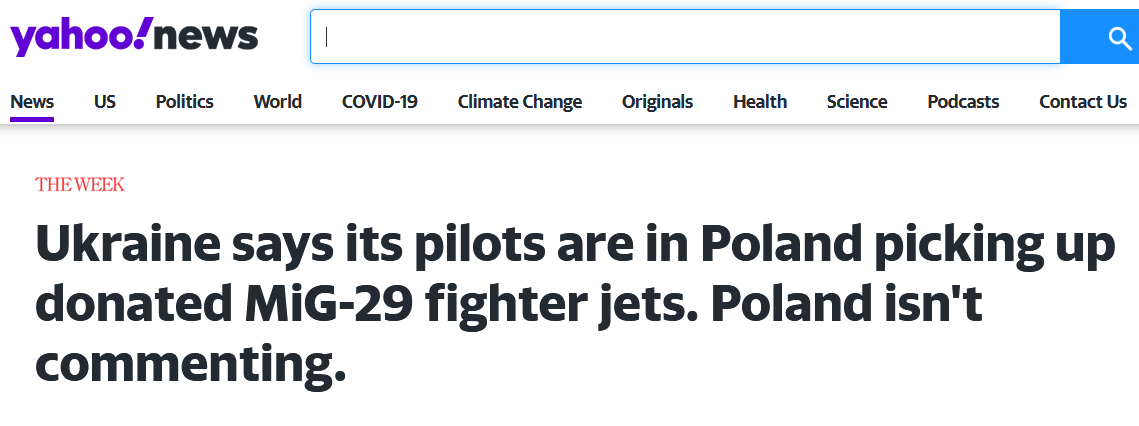Open COVID-19 news section

point(380,102)
